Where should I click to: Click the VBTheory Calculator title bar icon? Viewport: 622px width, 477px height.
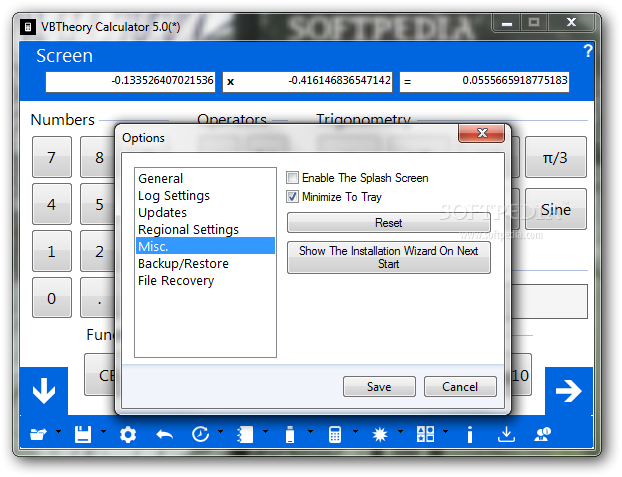point(28,27)
